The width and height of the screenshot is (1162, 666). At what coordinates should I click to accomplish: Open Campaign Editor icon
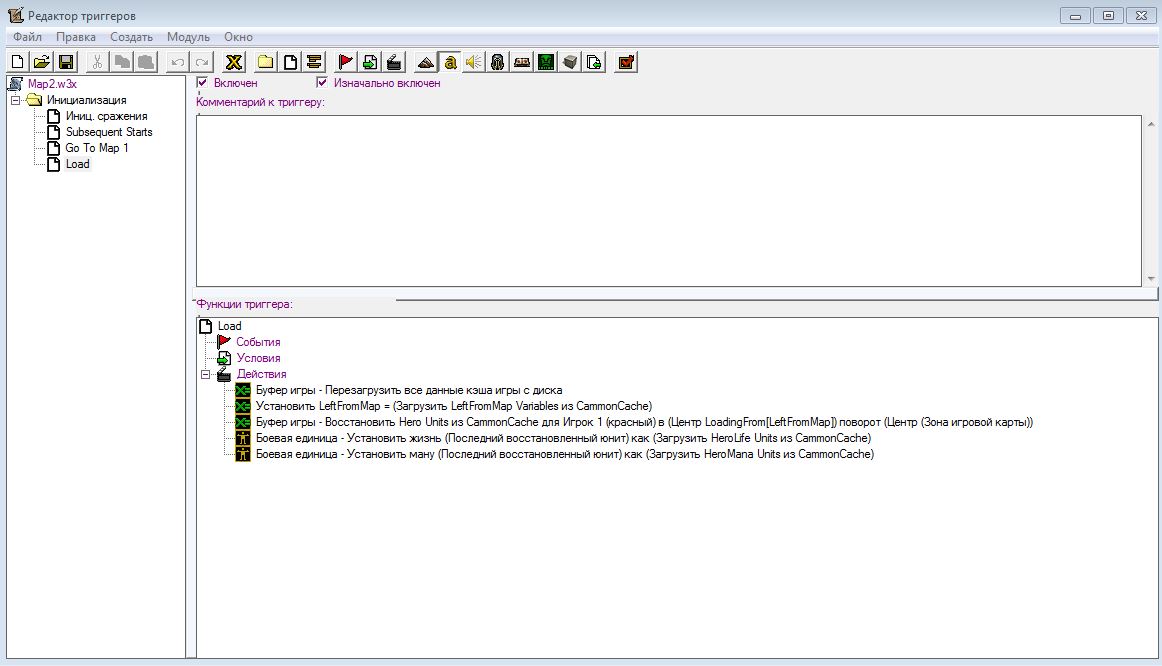(522, 62)
